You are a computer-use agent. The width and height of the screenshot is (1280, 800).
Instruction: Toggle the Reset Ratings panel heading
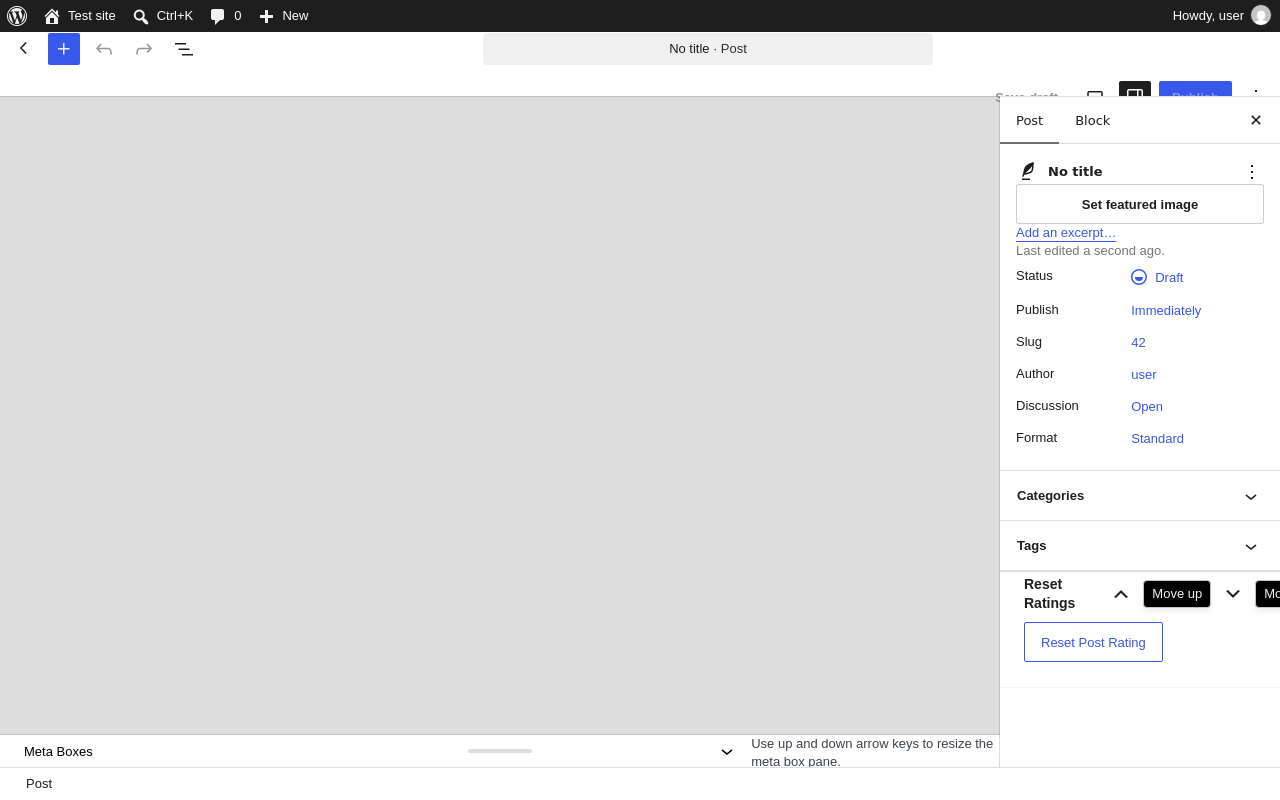pyautogui.click(x=1050, y=594)
